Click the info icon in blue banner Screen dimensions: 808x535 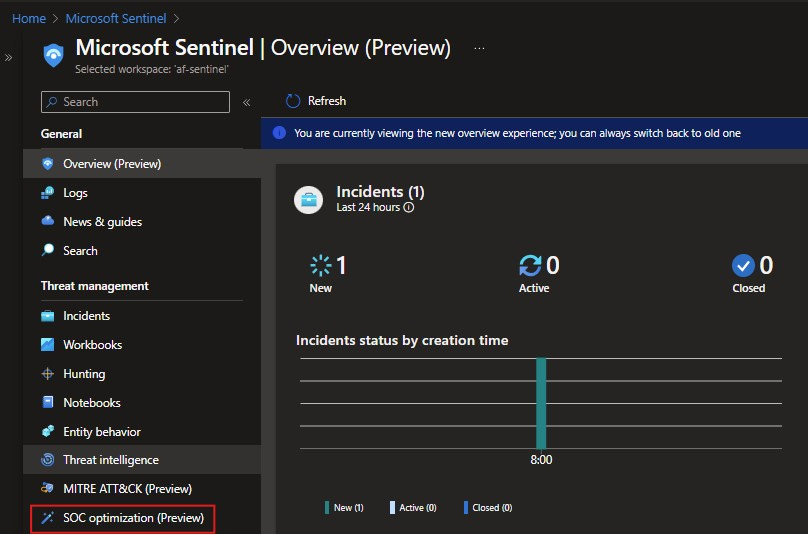pyautogui.click(x=279, y=133)
